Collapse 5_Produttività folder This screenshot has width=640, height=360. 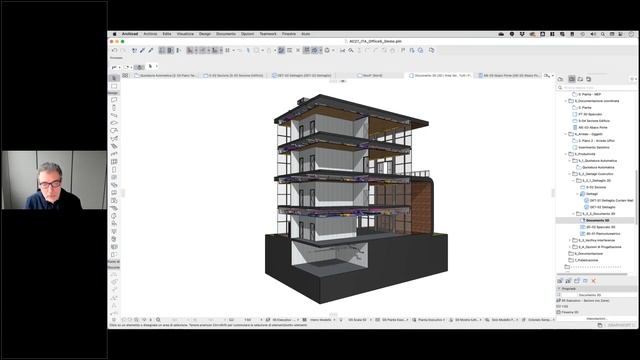[x=566, y=154]
